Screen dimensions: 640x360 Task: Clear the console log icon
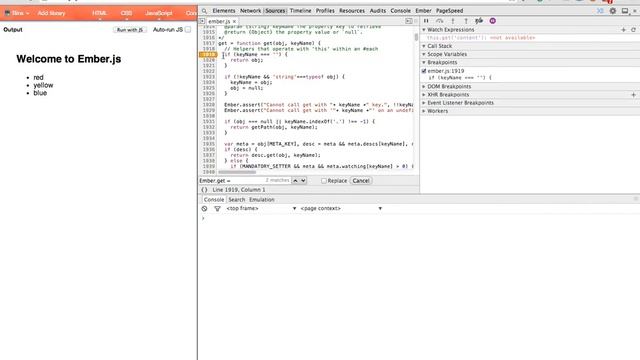coord(204,209)
